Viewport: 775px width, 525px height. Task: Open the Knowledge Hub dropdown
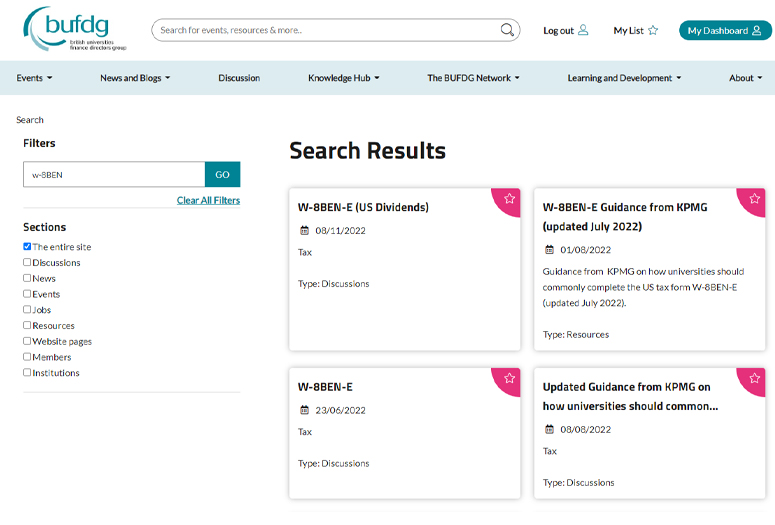coord(343,78)
